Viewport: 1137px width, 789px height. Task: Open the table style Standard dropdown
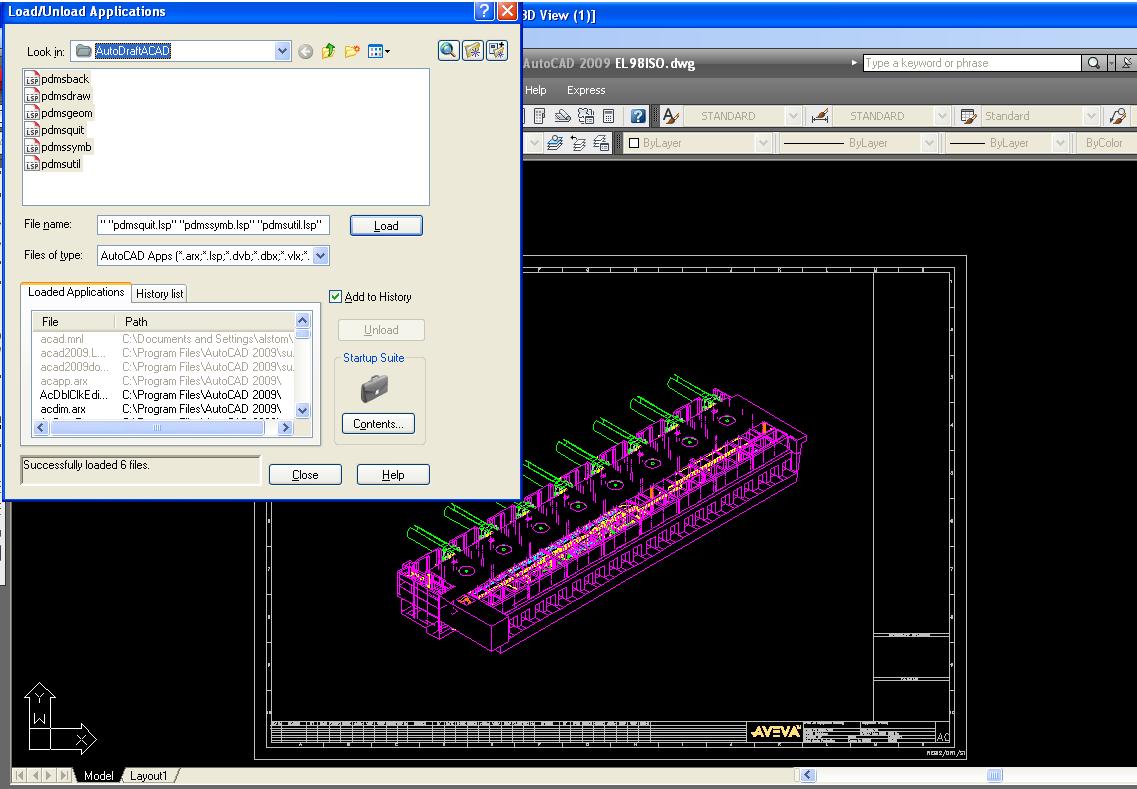1091,116
